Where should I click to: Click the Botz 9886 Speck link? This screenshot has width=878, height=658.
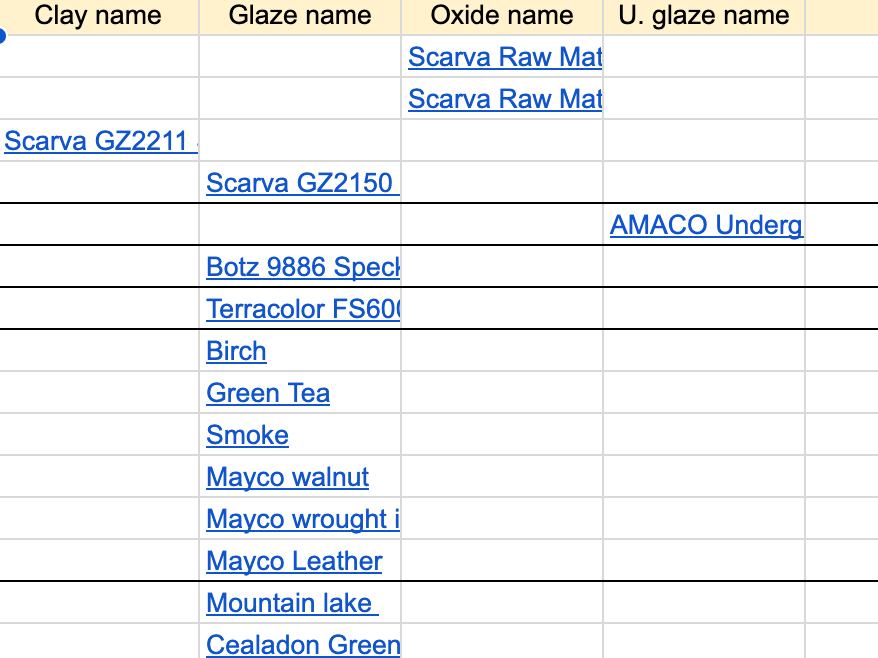(302, 267)
